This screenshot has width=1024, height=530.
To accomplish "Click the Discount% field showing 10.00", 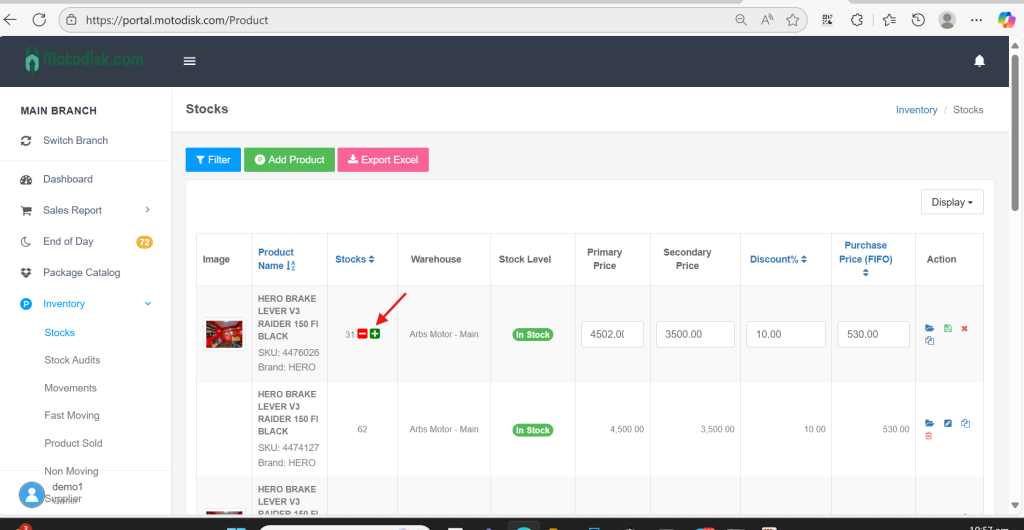I will (785, 334).
